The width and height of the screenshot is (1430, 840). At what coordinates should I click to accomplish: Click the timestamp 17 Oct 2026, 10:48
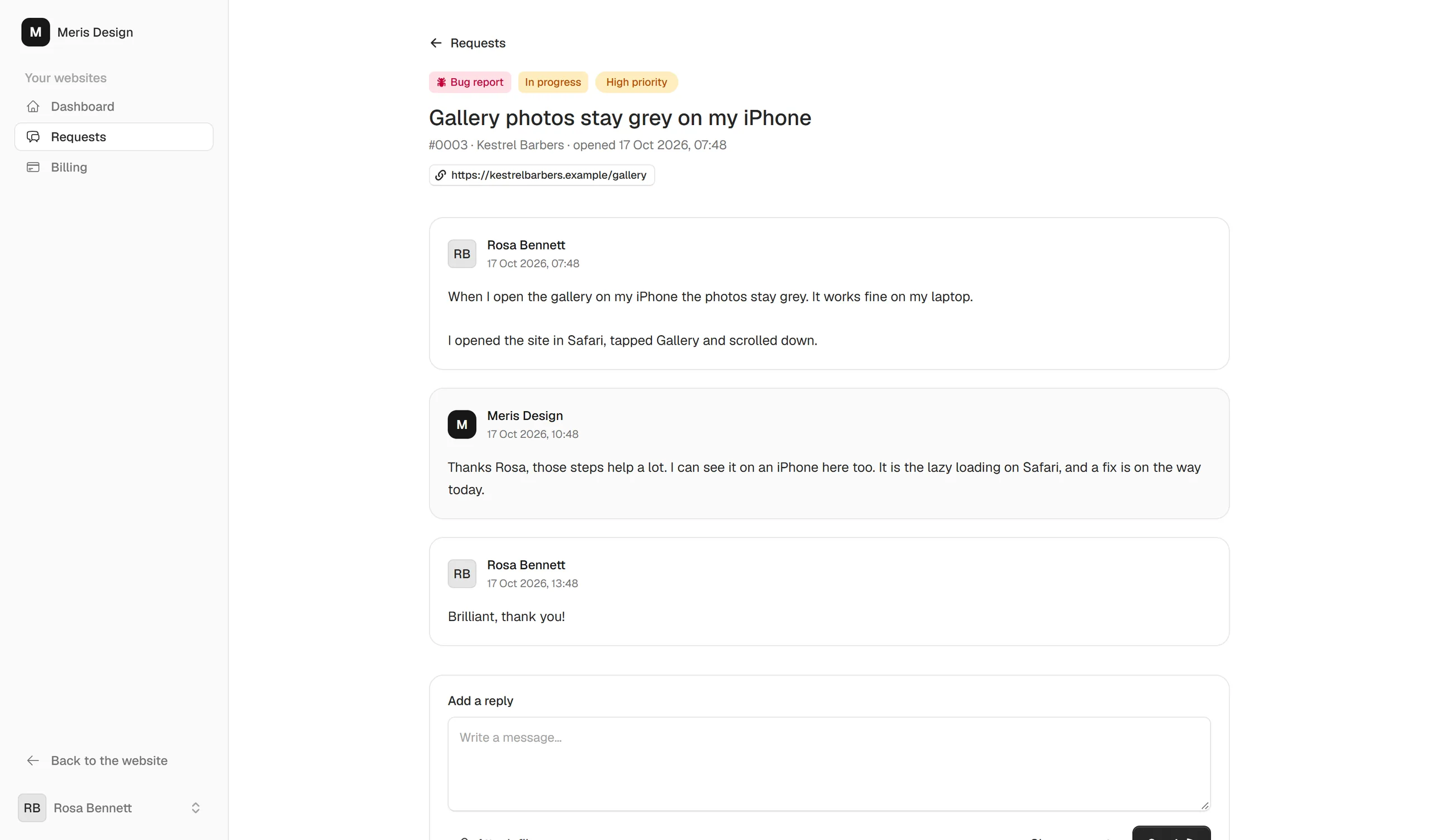tap(533, 434)
